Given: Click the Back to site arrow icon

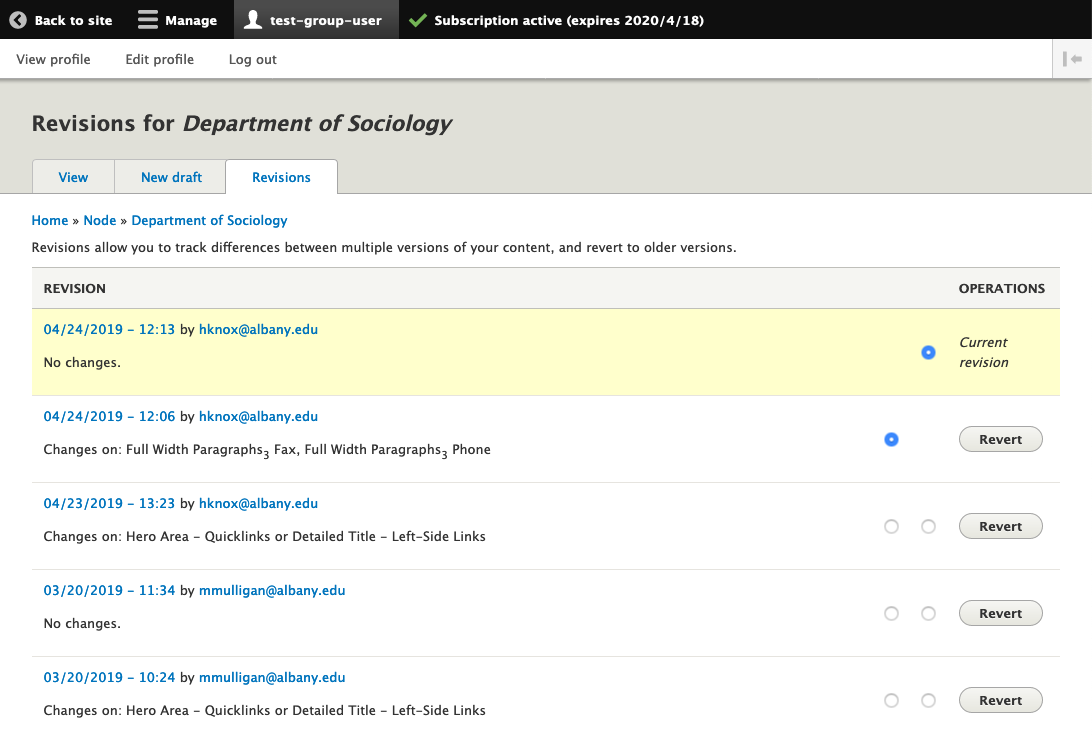Looking at the screenshot, I should click(x=18, y=20).
